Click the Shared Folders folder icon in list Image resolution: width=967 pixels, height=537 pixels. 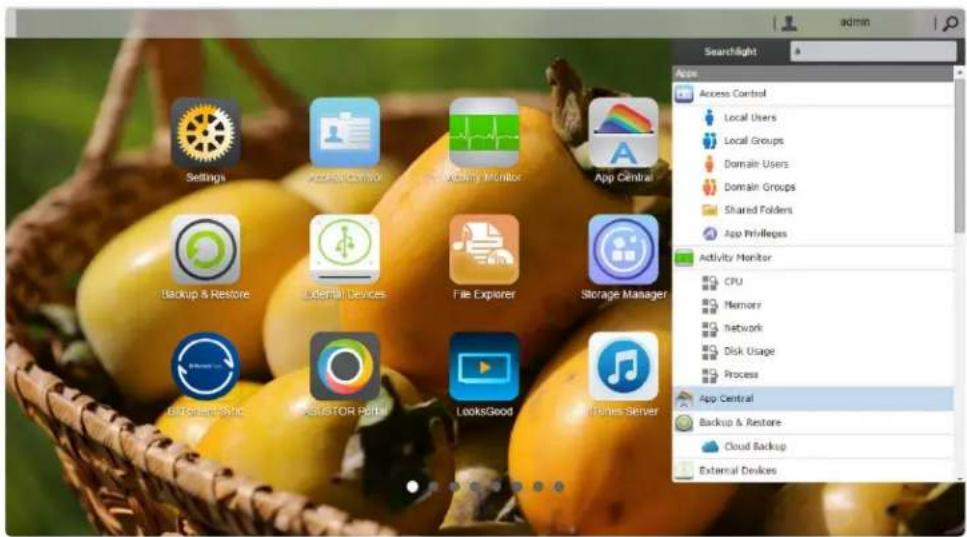[x=709, y=210]
